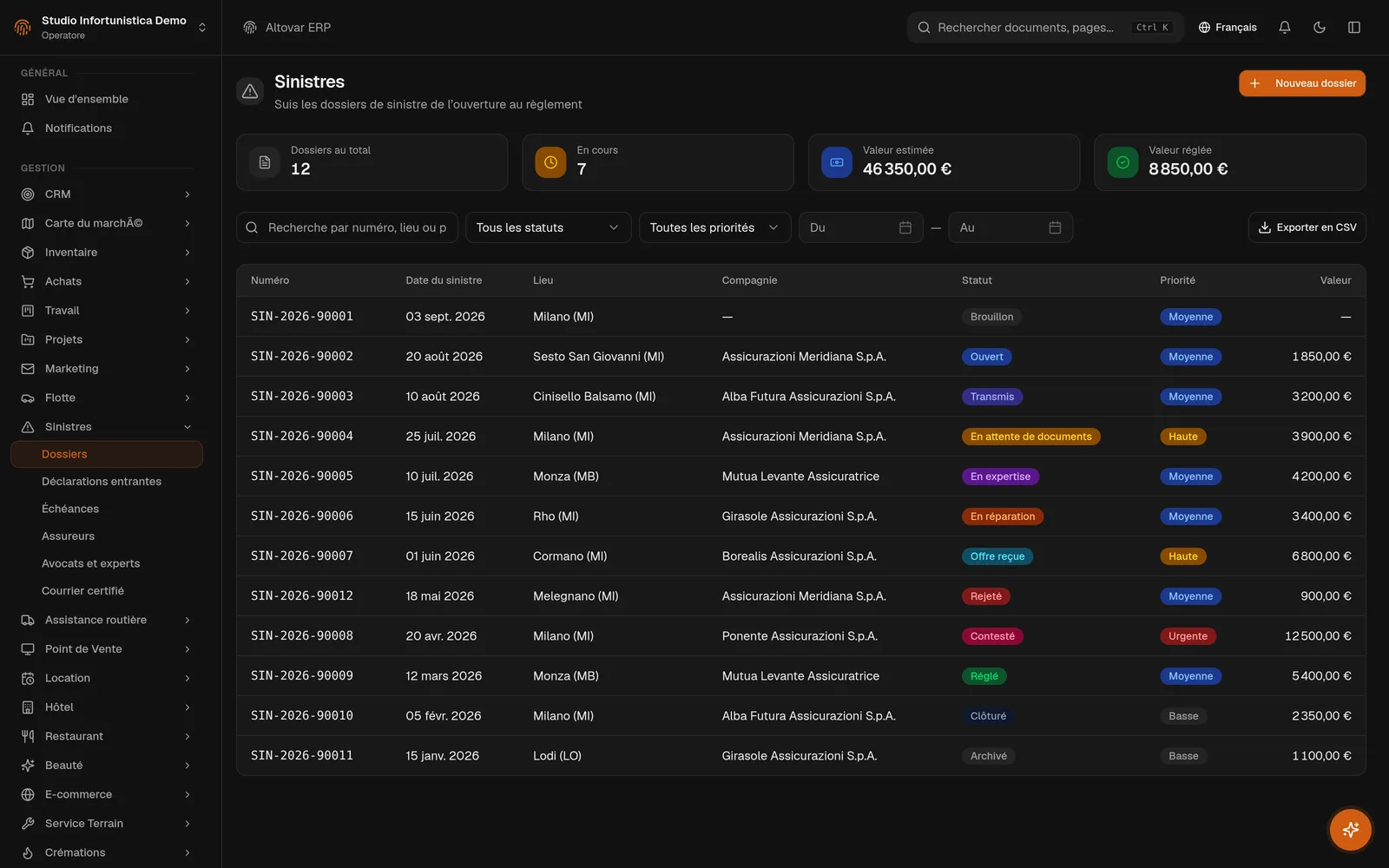Image resolution: width=1389 pixels, height=868 pixels.
Task: Click the Assistance routière truck icon
Action: (28, 620)
